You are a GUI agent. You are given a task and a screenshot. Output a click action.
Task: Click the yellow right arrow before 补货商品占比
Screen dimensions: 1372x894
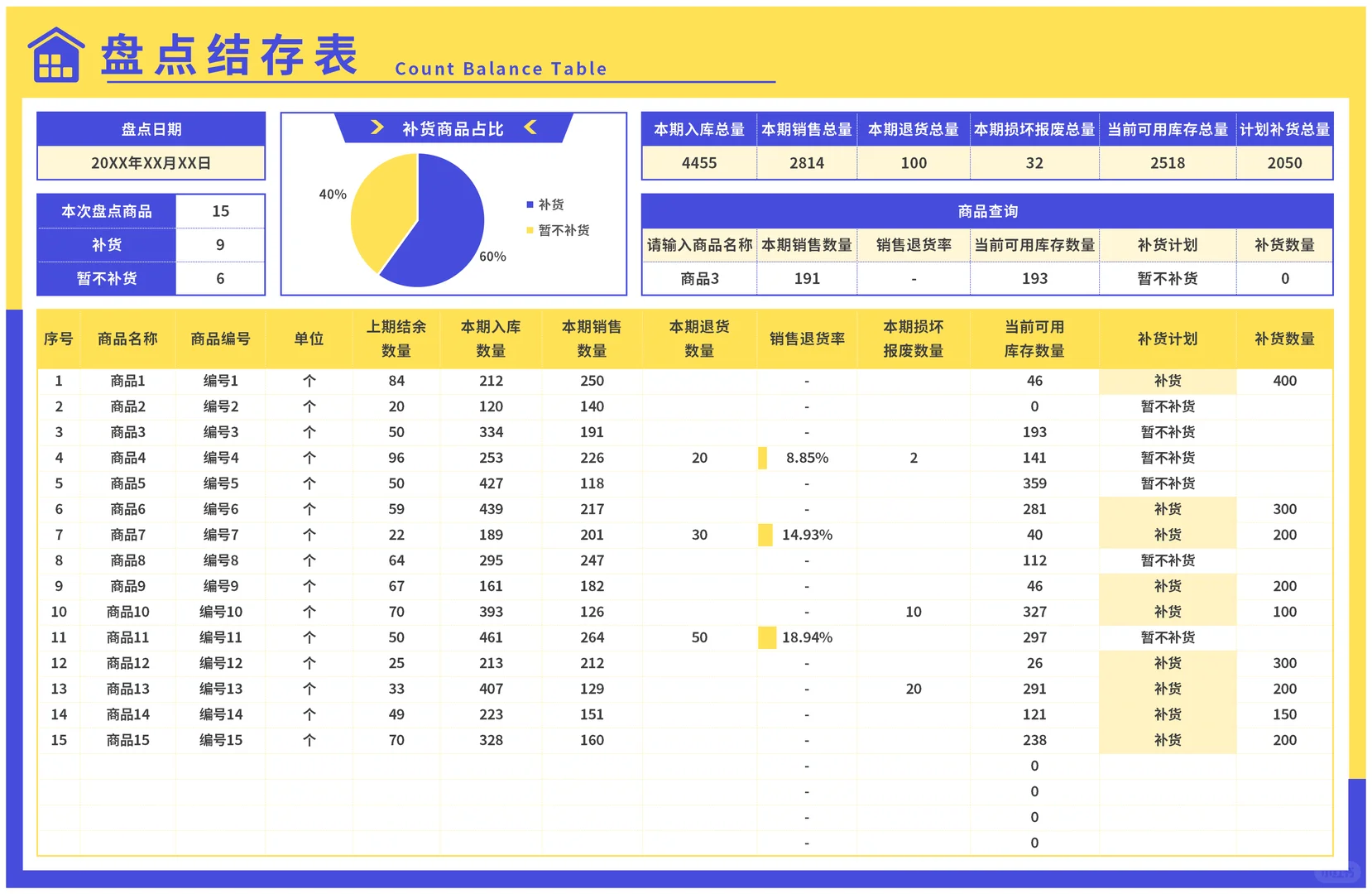377,127
